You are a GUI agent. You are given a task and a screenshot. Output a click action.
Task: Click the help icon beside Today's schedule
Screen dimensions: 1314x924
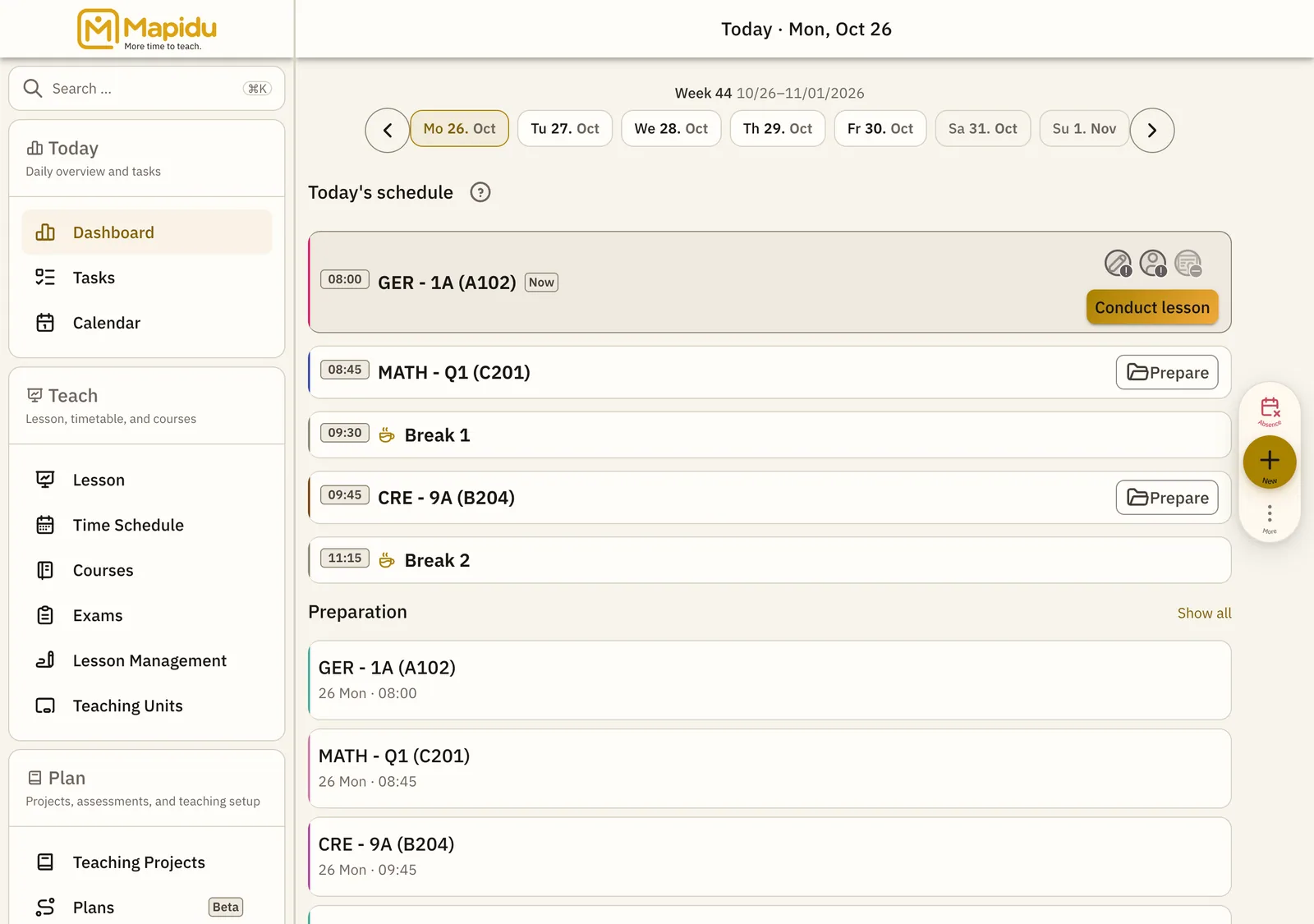(x=480, y=192)
